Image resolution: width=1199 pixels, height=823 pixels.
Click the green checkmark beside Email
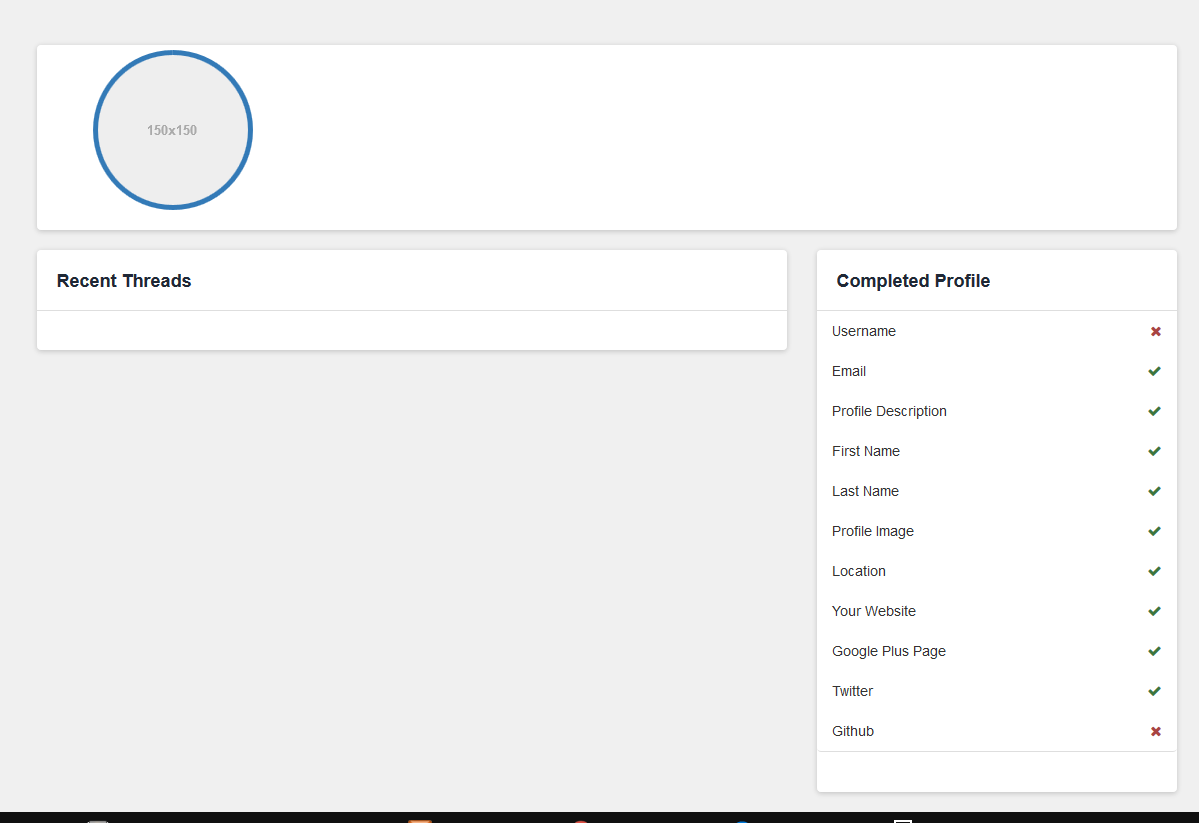pos(1155,371)
